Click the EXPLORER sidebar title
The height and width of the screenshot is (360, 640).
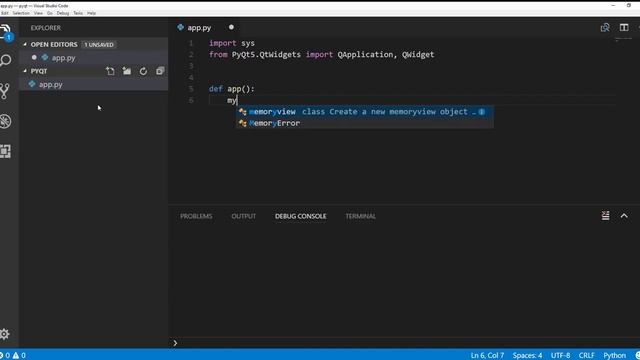coord(46,28)
